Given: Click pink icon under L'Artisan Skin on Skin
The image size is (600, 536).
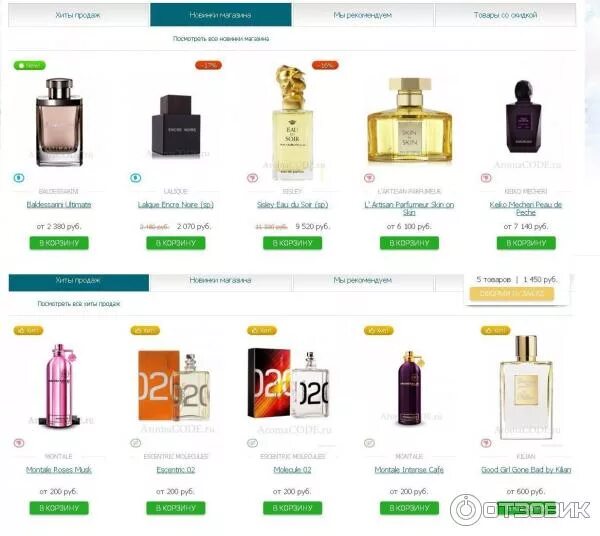Looking at the screenshot, I should tap(369, 178).
